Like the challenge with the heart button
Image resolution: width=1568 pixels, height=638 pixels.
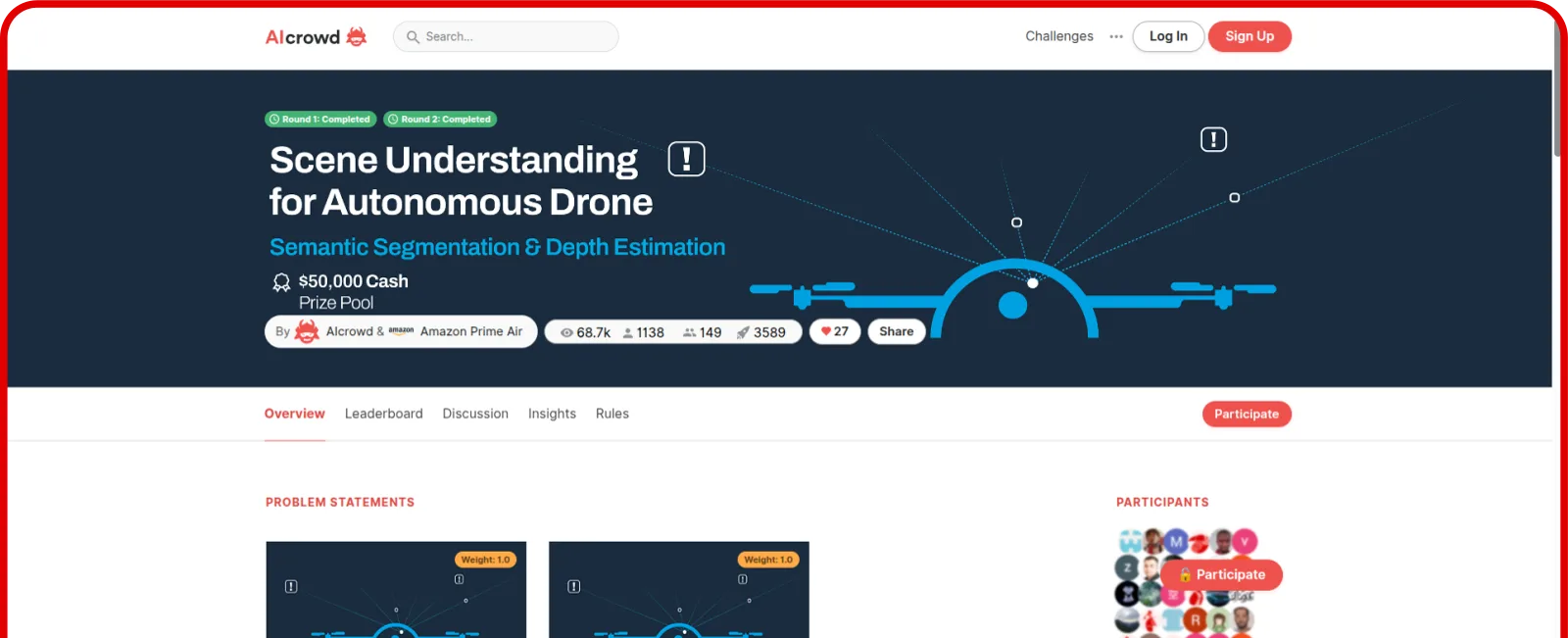(x=835, y=331)
